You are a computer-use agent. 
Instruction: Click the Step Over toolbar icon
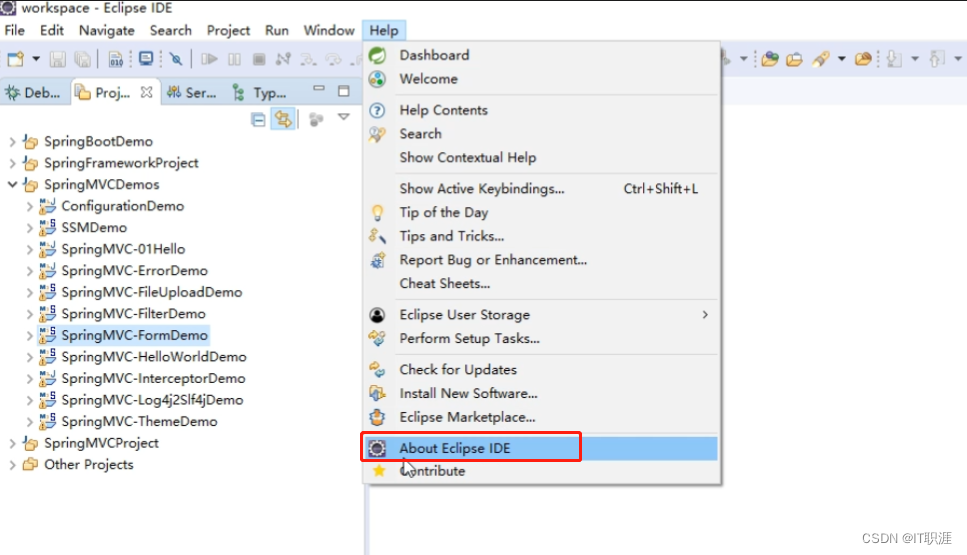(334, 59)
